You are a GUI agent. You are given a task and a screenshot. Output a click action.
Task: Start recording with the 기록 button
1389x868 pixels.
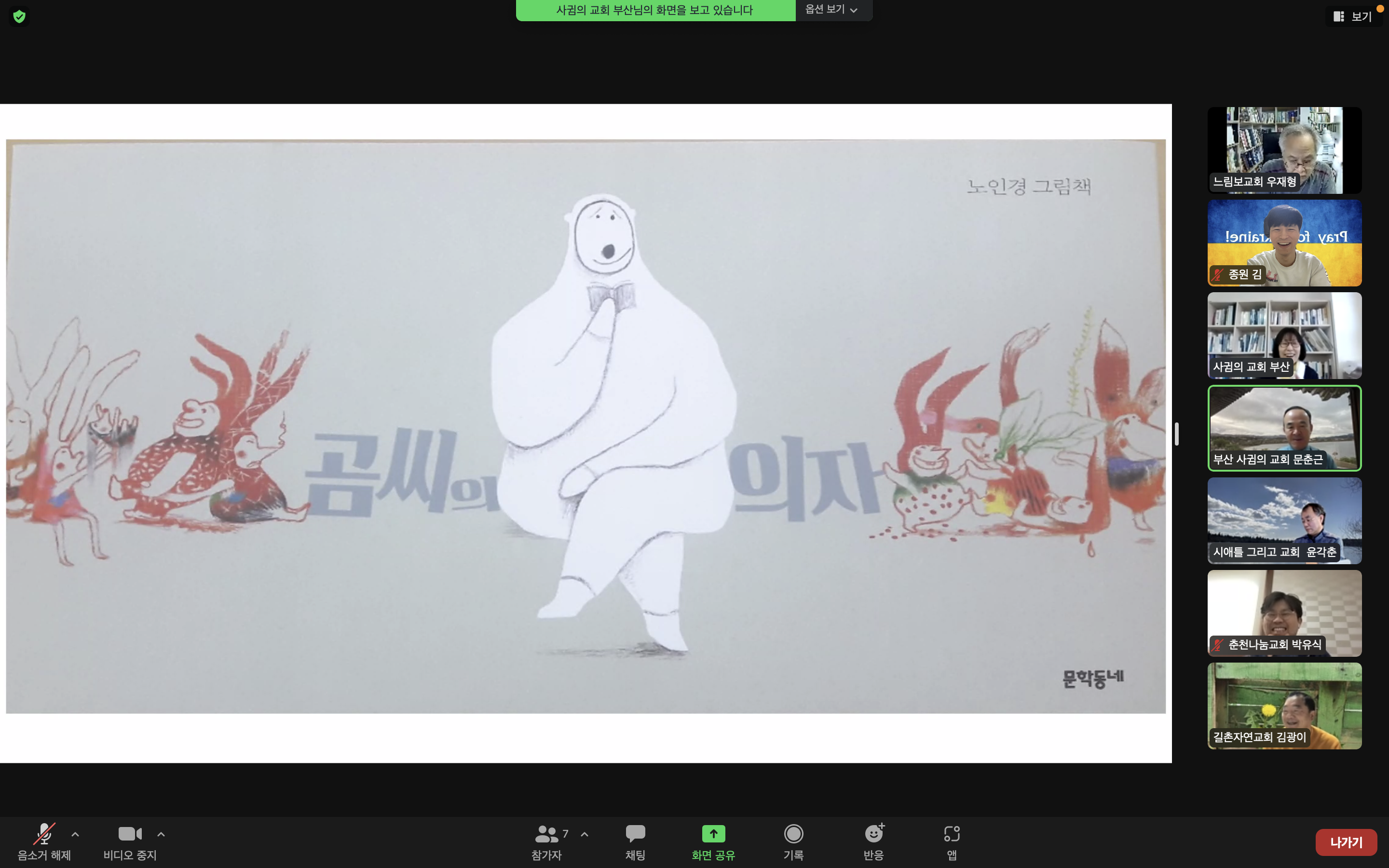pos(794,841)
